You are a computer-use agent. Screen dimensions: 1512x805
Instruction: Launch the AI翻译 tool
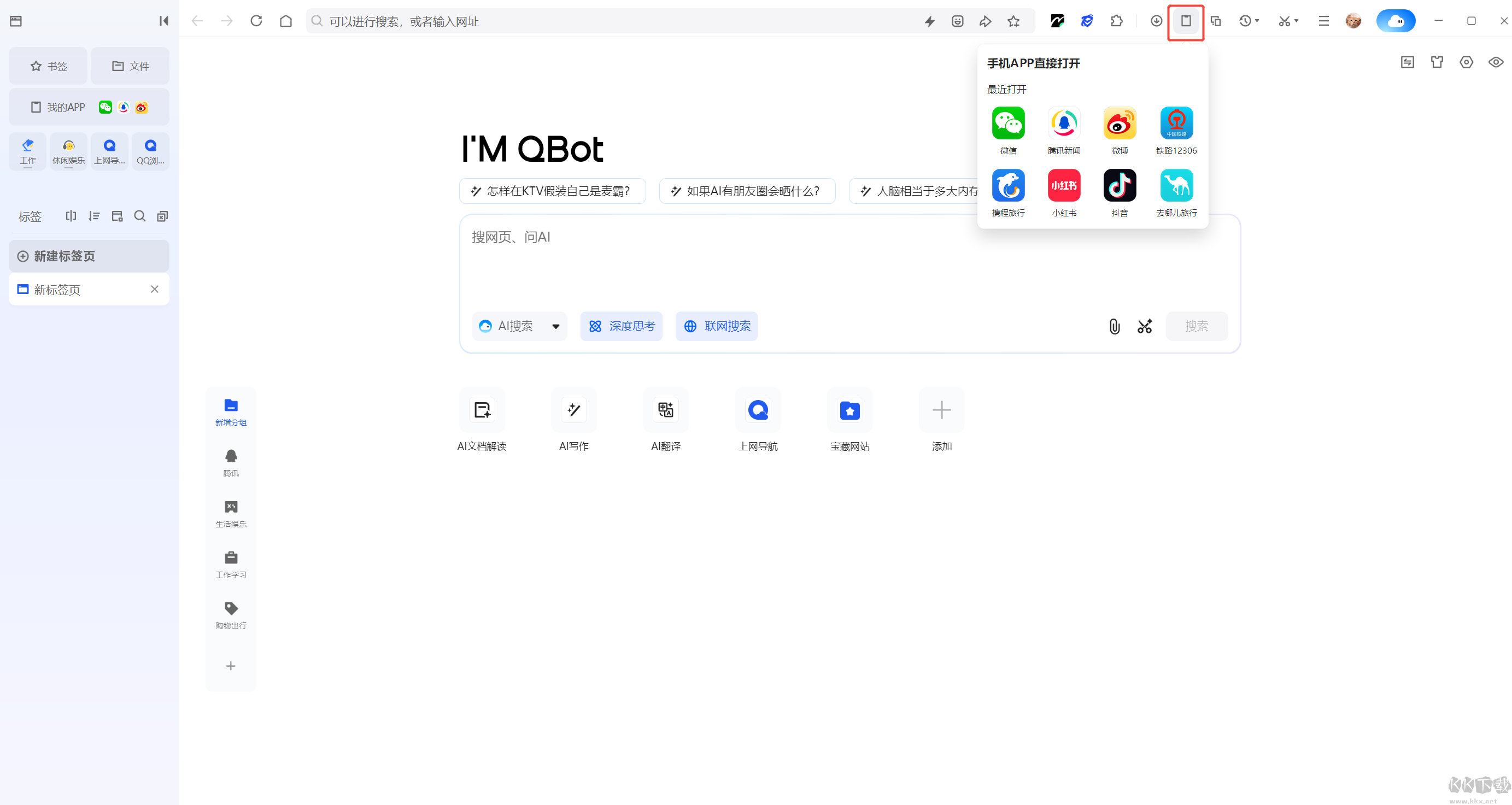pyautogui.click(x=665, y=420)
